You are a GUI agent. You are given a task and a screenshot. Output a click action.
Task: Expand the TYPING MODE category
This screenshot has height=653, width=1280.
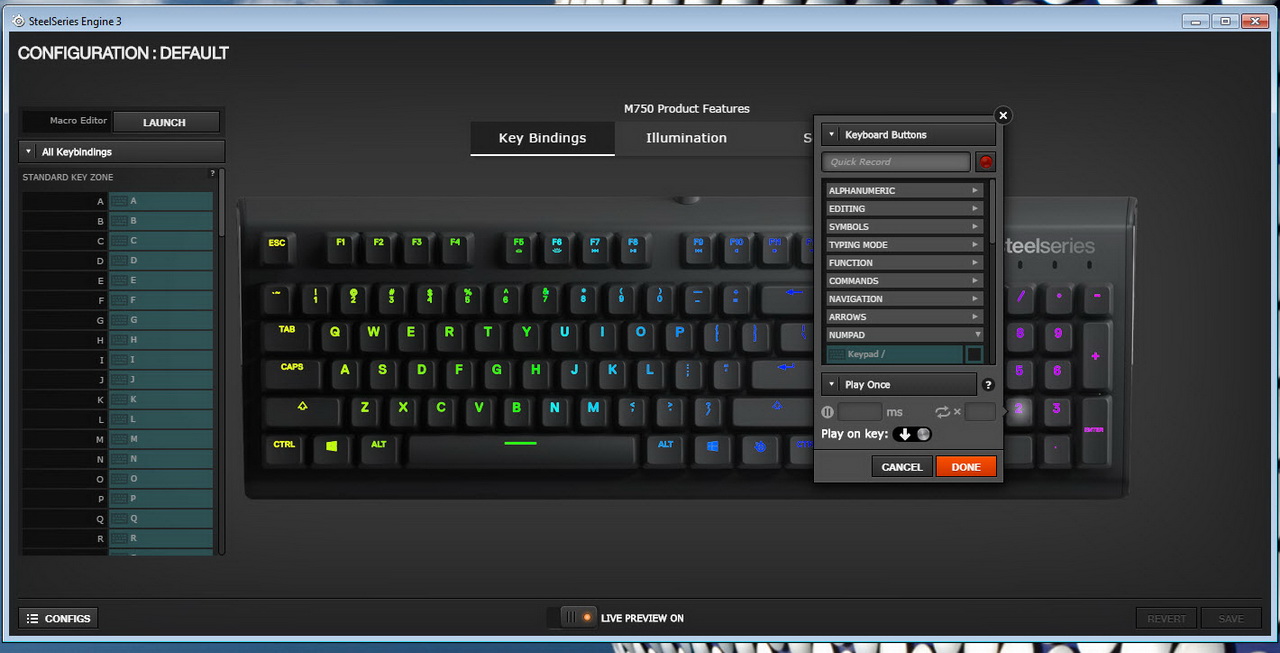click(904, 245)
